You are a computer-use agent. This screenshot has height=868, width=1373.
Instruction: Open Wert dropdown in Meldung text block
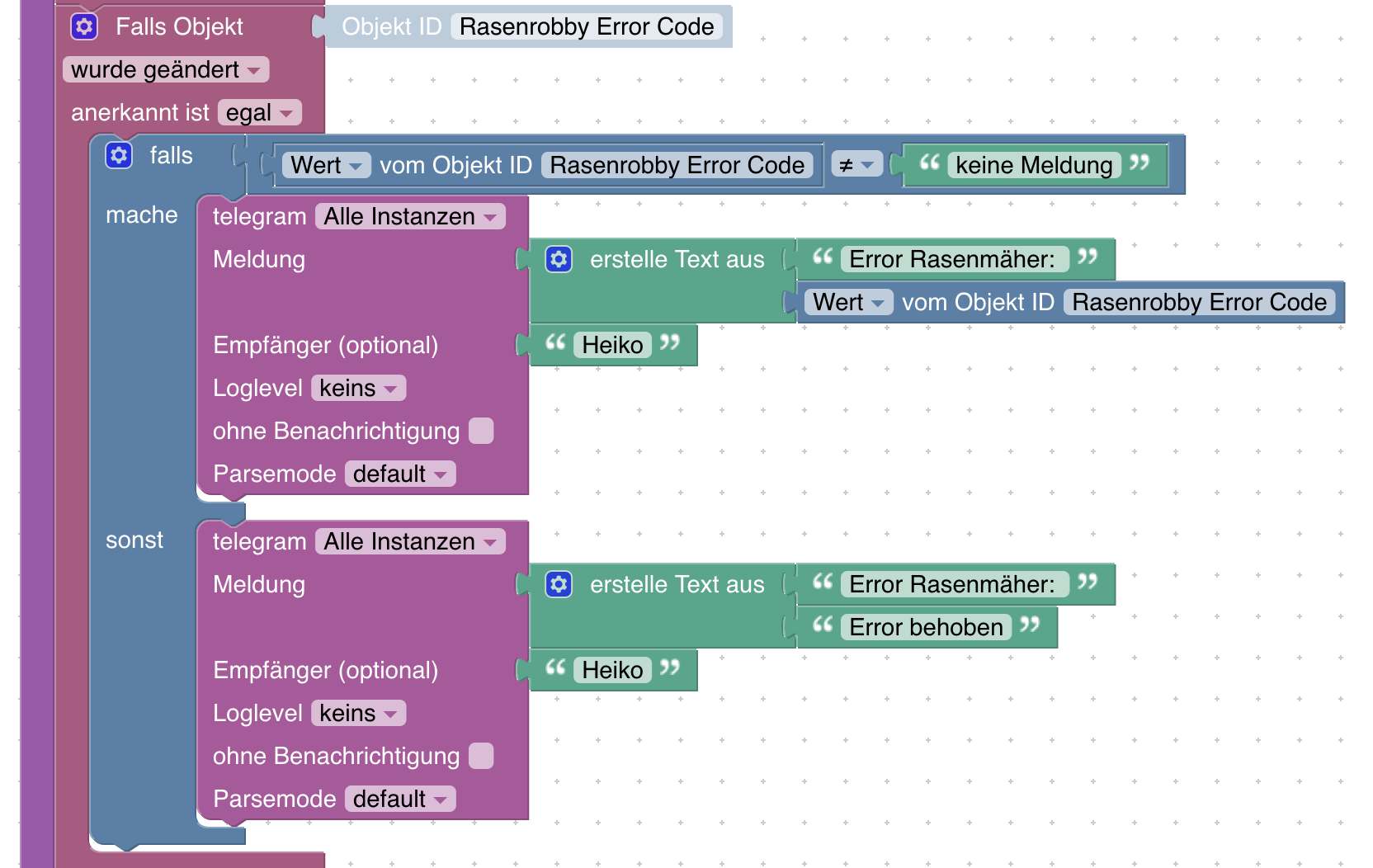tap(848, 302)
